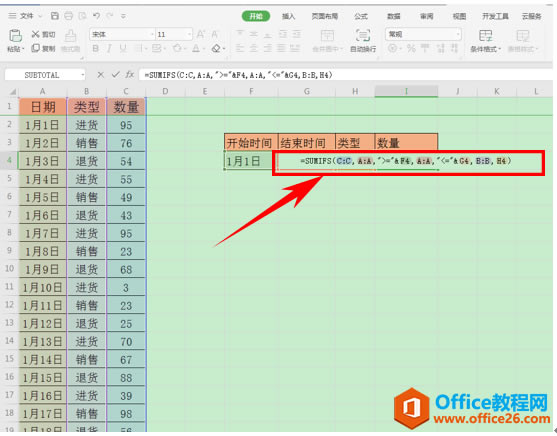Click the percent style icon
This screenshot has width=557, height=436.
pyautogui.click(x=411, y=48)
